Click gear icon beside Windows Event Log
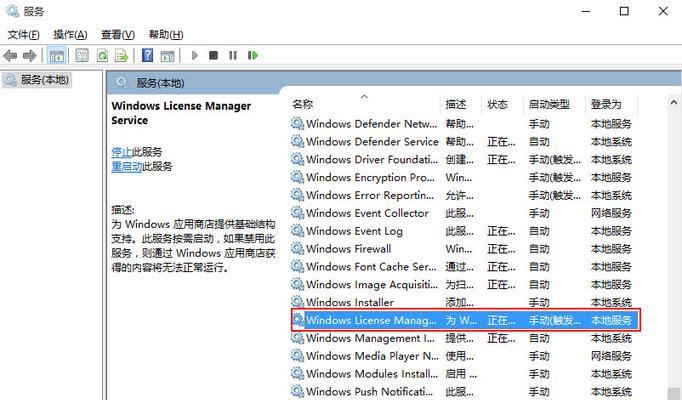 298,230
